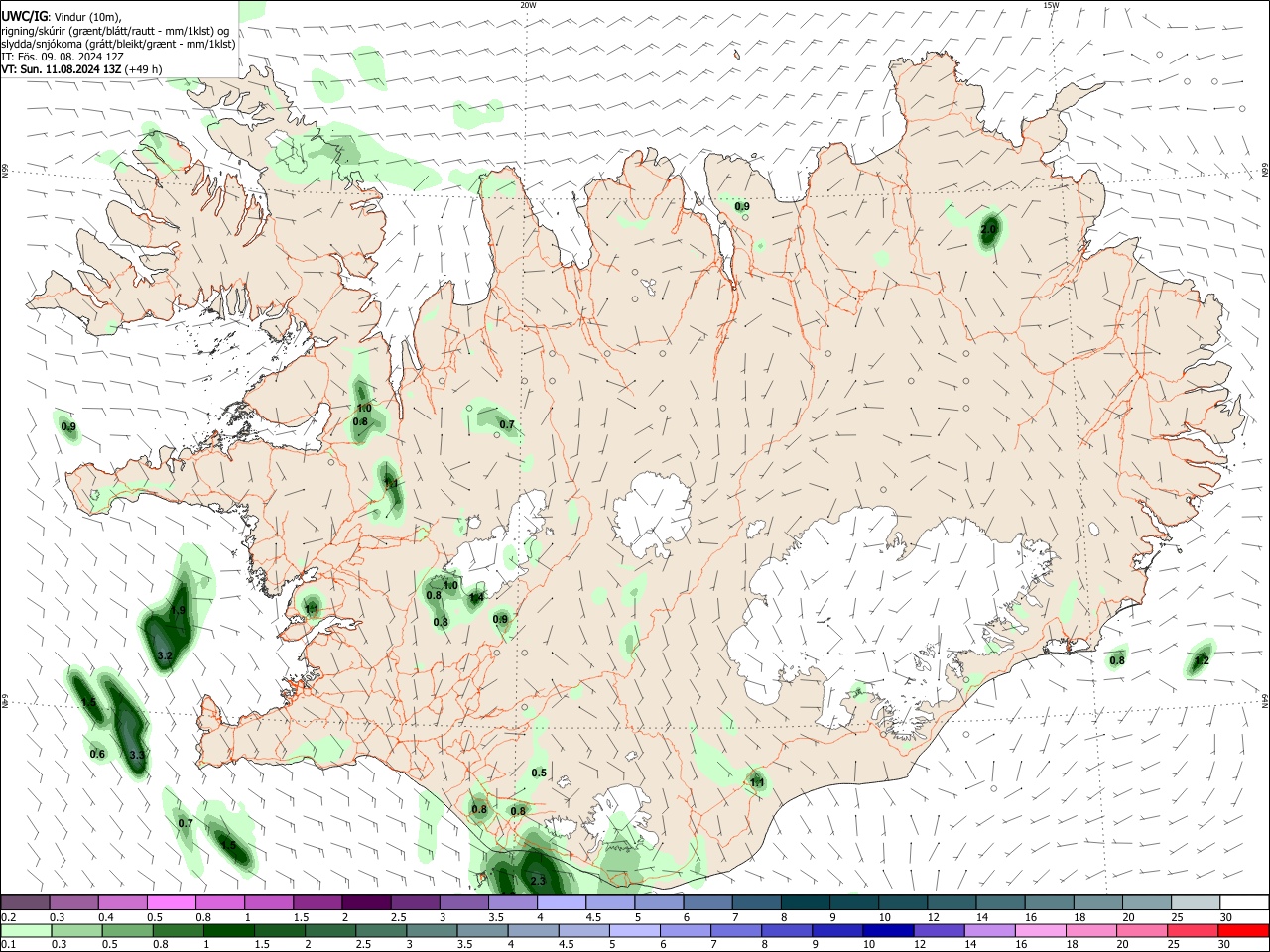The image size is (1270, 952).
Task: Click the 64N latitude label on right edge
Action: (1265, 700)
